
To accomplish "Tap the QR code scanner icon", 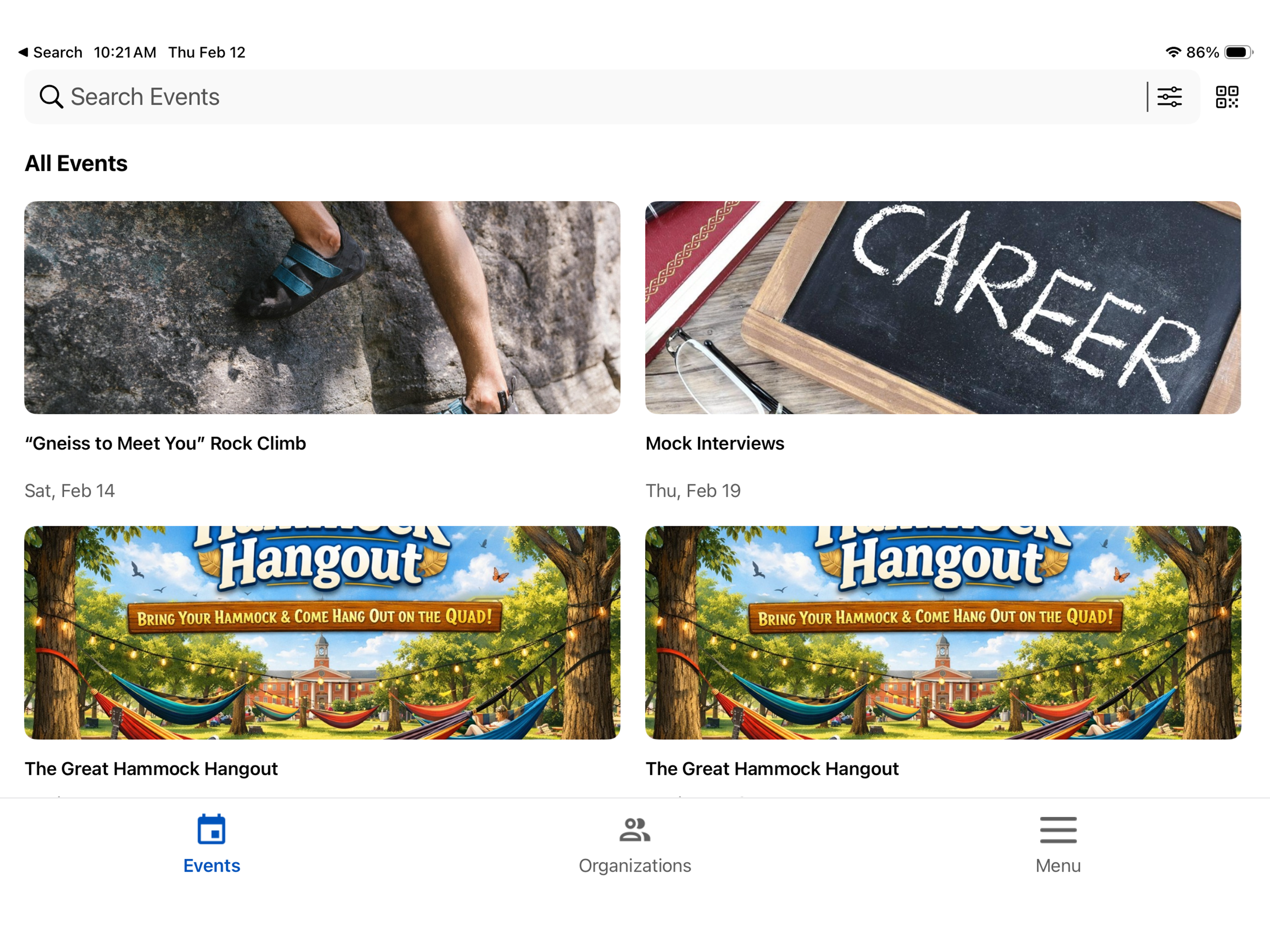I will (1226, 97).
